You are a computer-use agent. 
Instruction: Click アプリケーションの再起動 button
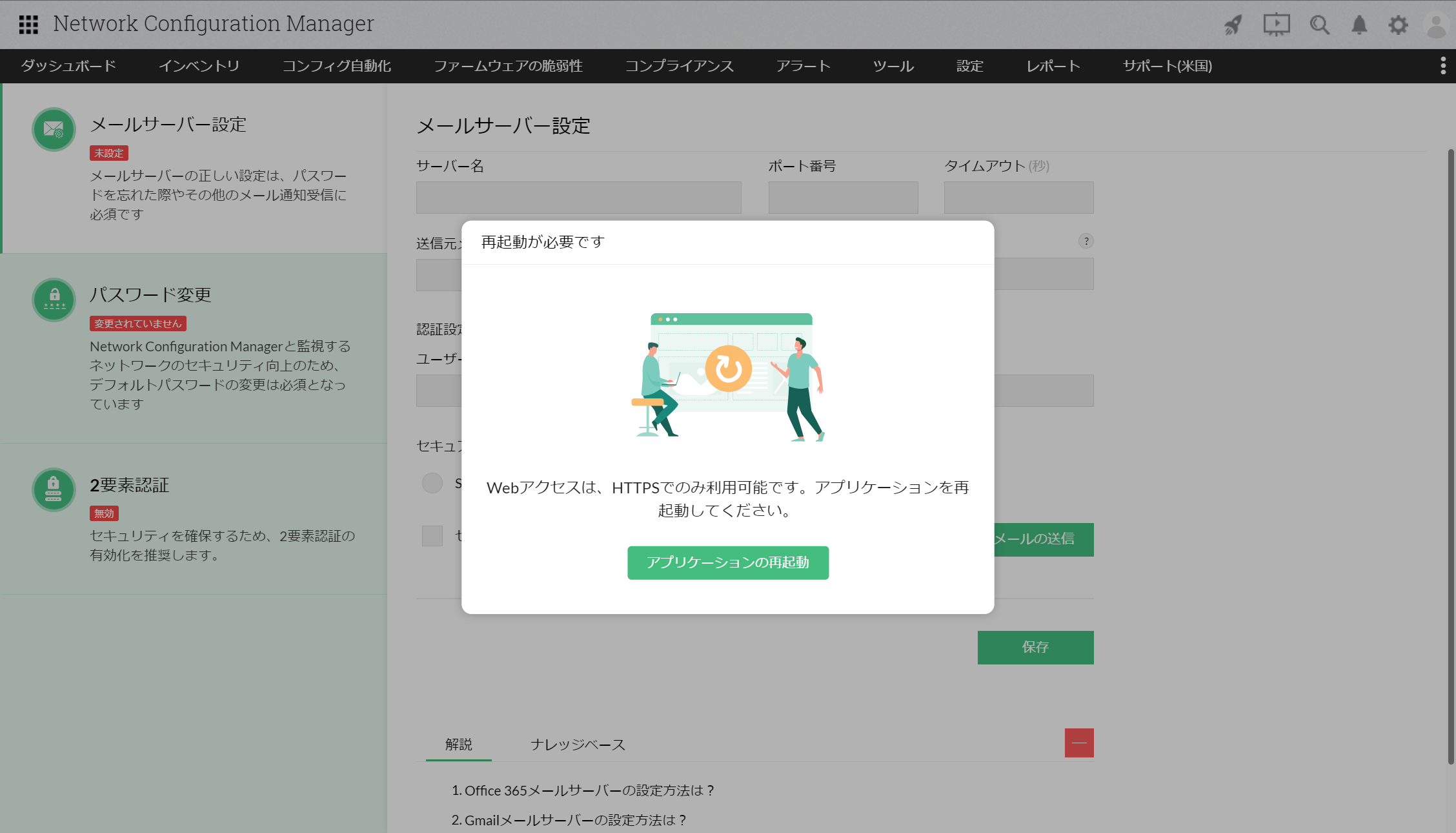[727, 562]
